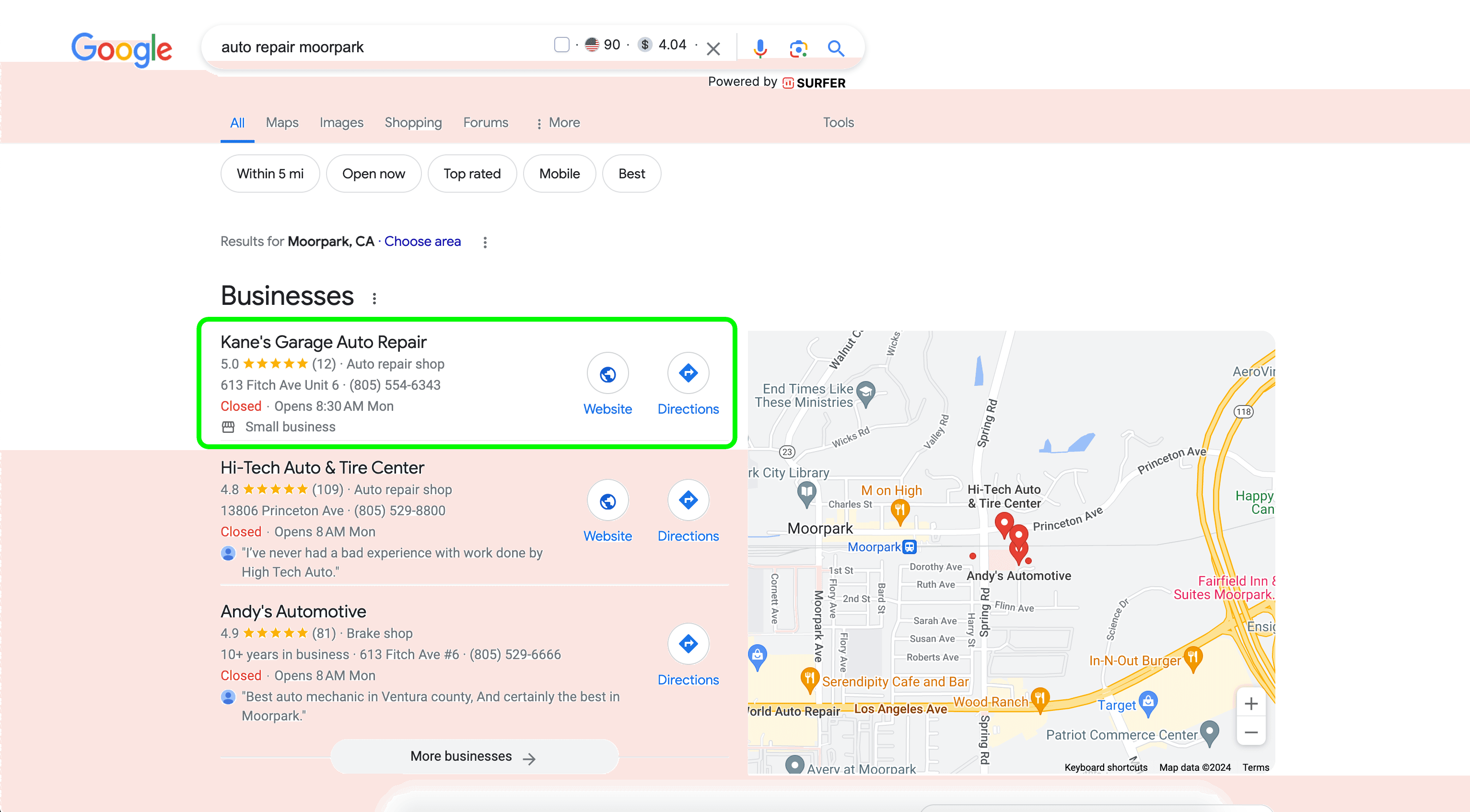The height and width of the screenshot is (812, 1470).
Task: Start voice search with microphone icon
Action: tap(759, 48)
